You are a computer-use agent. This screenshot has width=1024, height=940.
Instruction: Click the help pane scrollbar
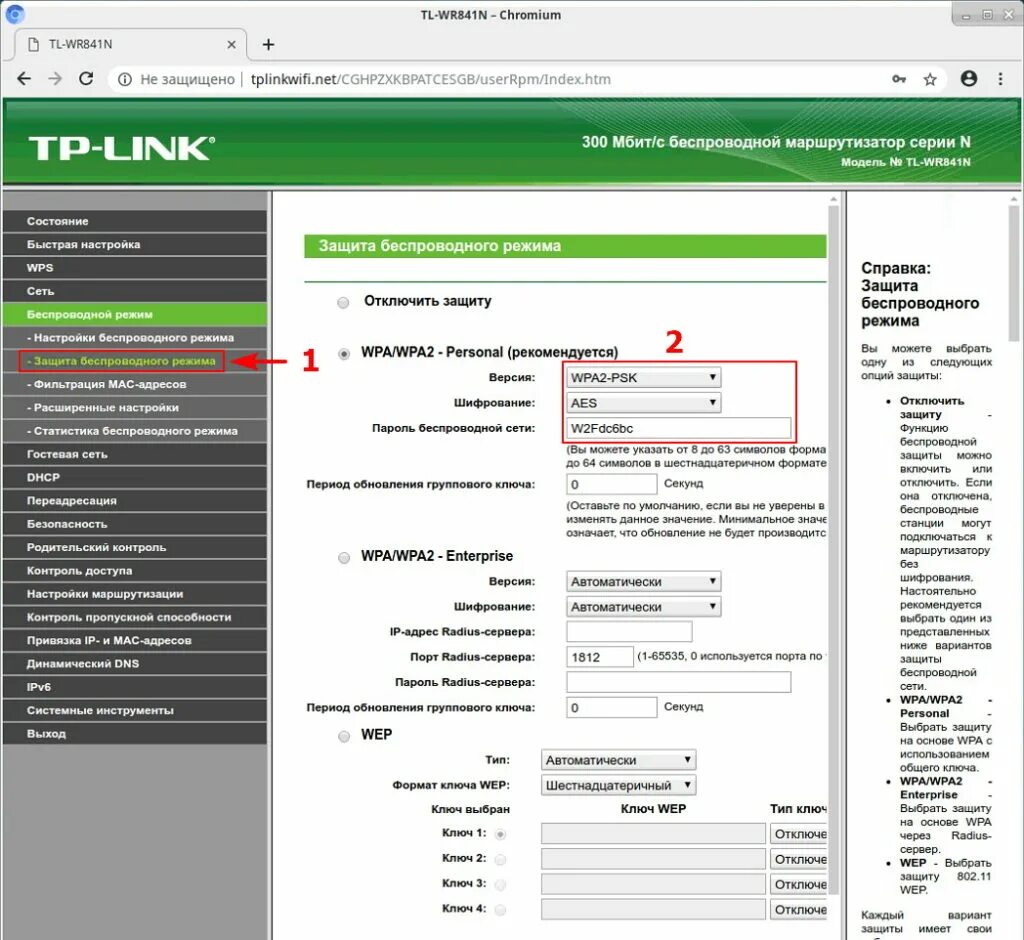(1014, 274)
